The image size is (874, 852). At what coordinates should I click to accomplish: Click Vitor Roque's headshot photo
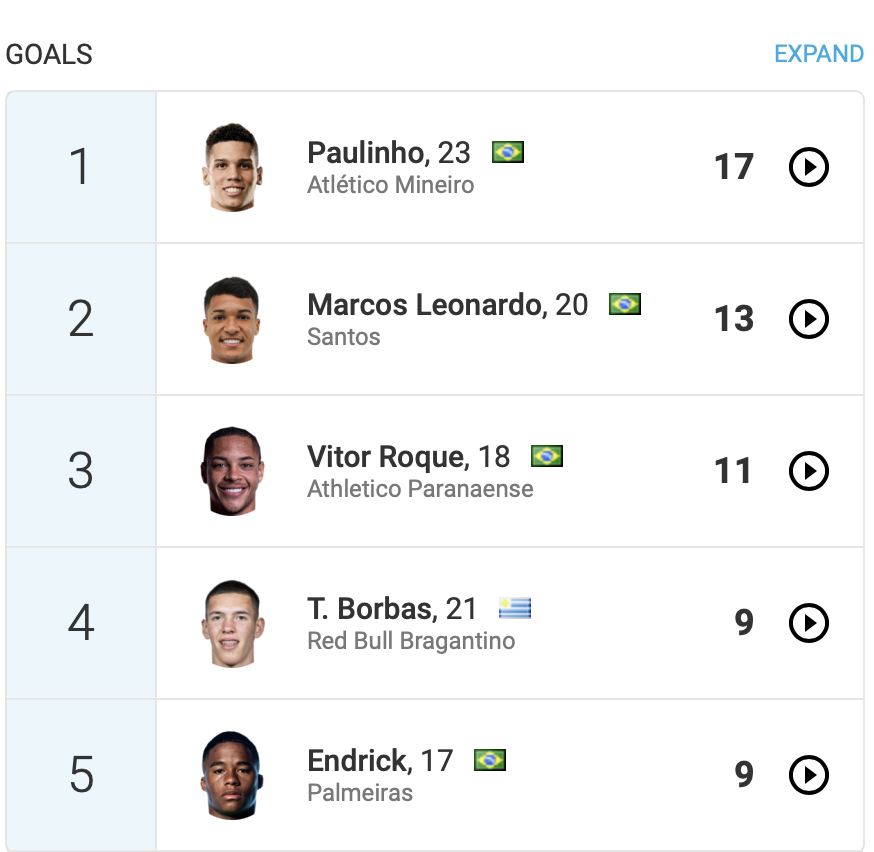pos(232,471)
